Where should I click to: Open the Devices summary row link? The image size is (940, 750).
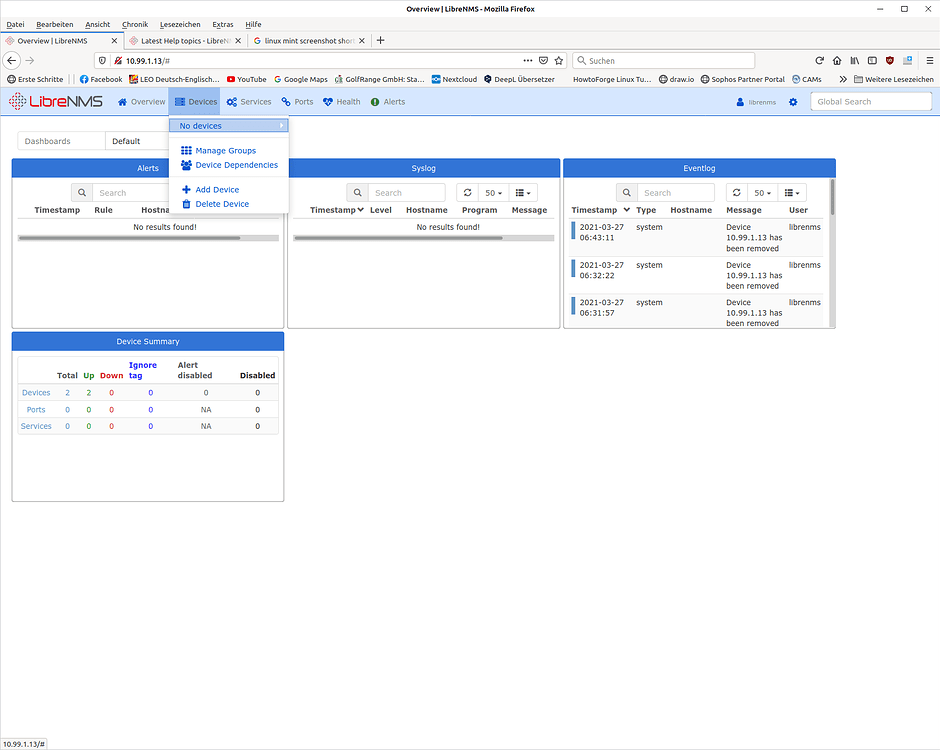click(x=36, y=392)
